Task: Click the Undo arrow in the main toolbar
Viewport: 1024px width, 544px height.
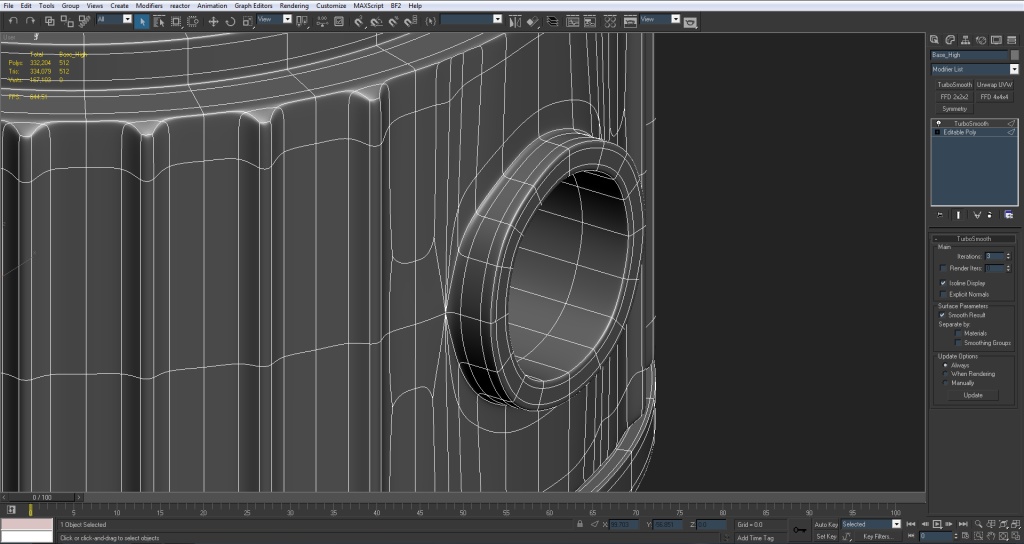Action: pyautogui.click(x=12, y=20)
